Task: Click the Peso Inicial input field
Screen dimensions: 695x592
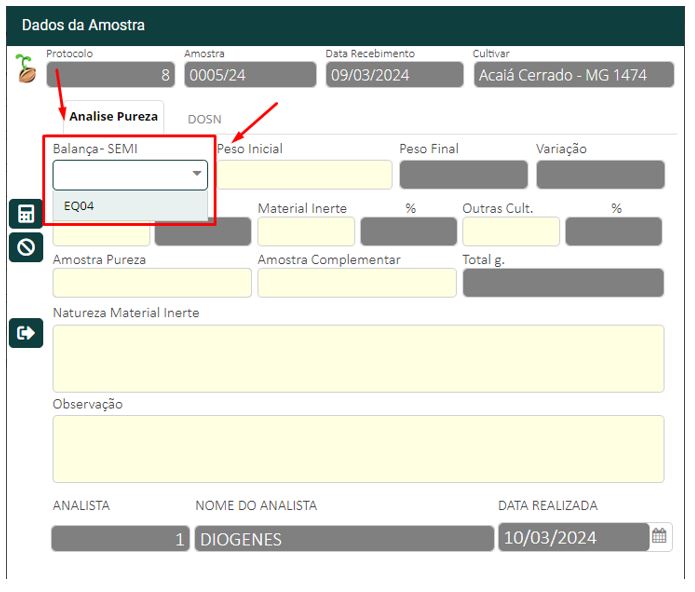Action: (x=305, y=175)
